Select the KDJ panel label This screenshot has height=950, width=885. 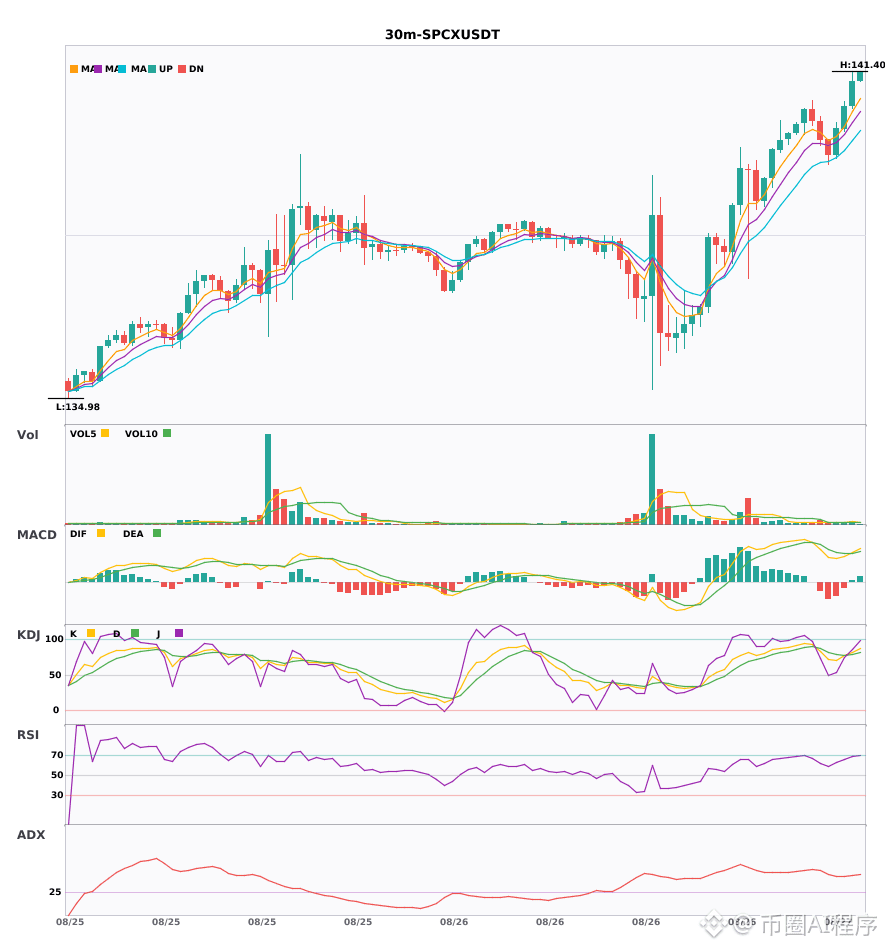[28, 635]
